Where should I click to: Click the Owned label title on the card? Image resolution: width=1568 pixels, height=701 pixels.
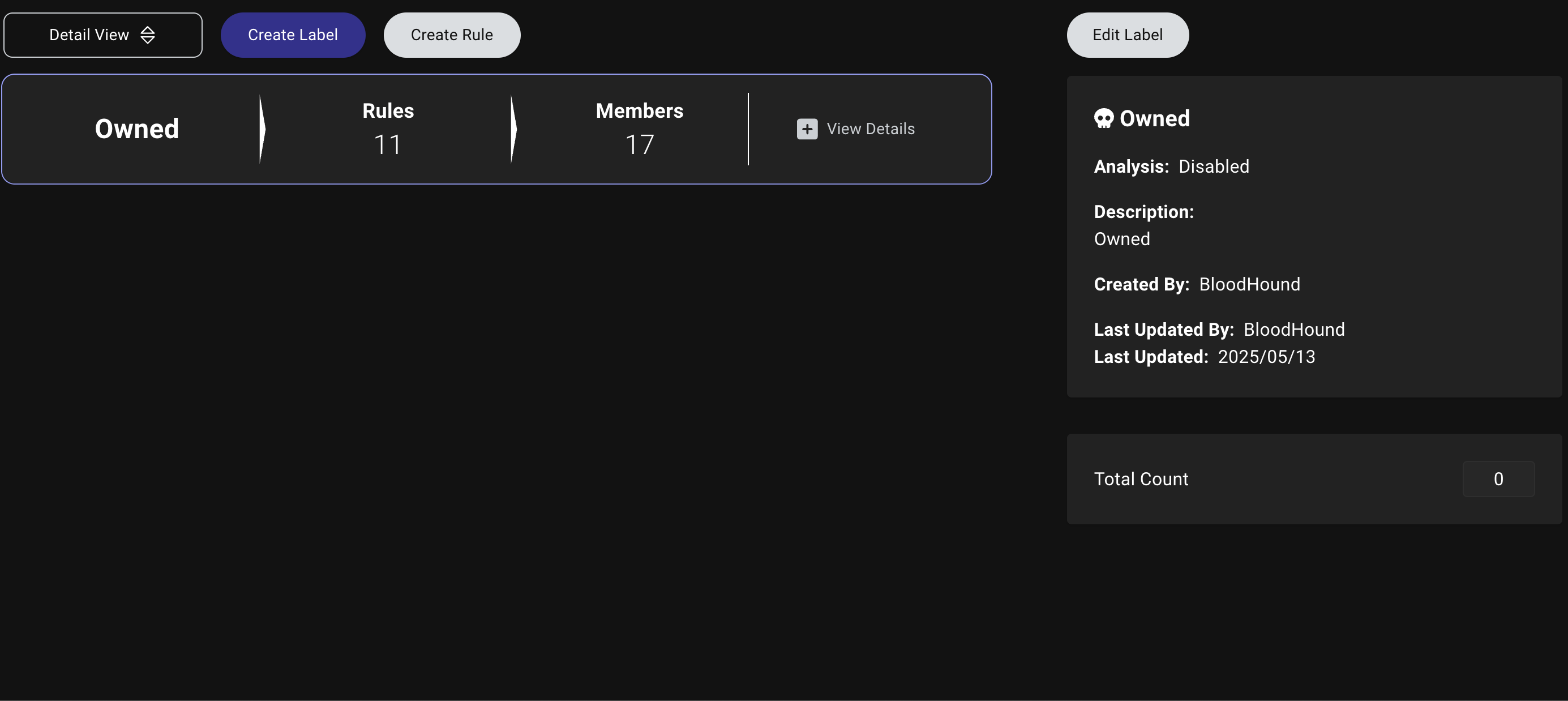(136, 129)
